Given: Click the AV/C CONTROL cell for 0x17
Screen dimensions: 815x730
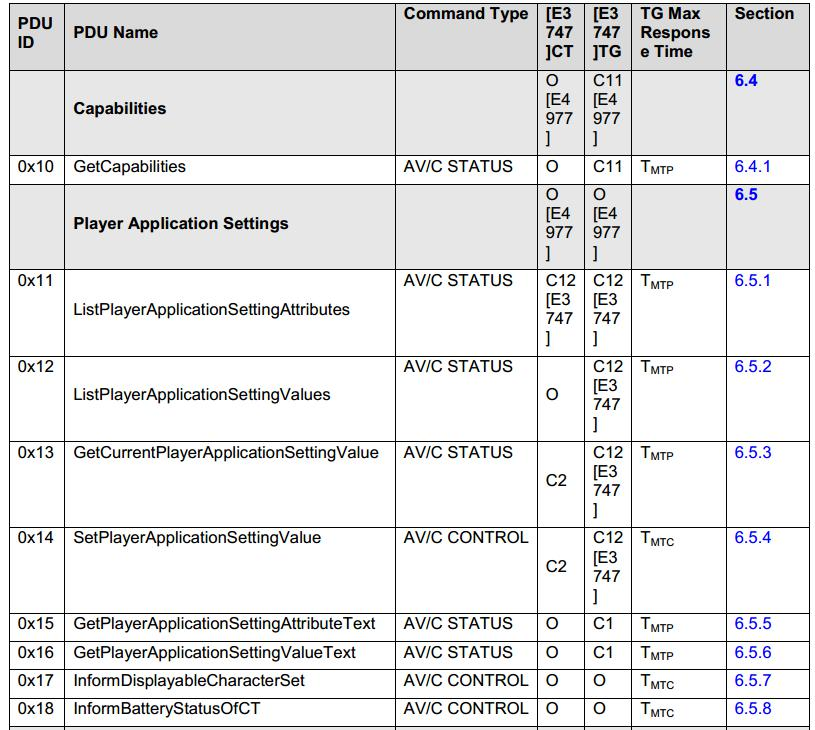Looking at the screenshot, I should point(466,683).
